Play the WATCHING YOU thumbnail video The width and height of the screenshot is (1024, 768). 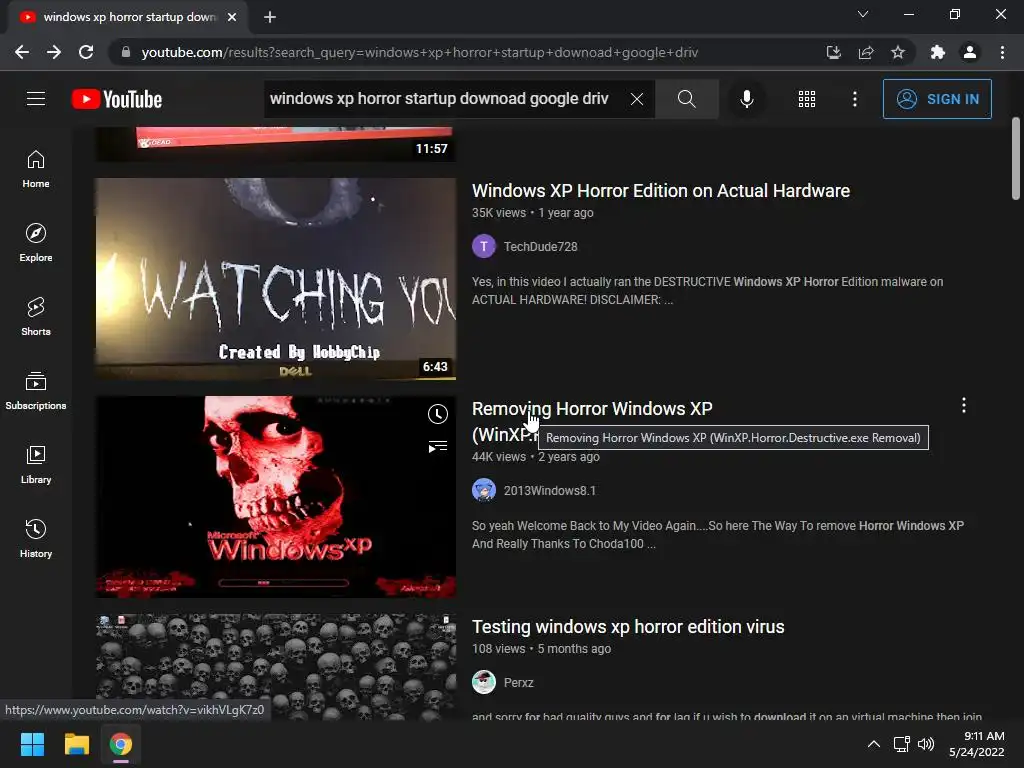point(276,279)
